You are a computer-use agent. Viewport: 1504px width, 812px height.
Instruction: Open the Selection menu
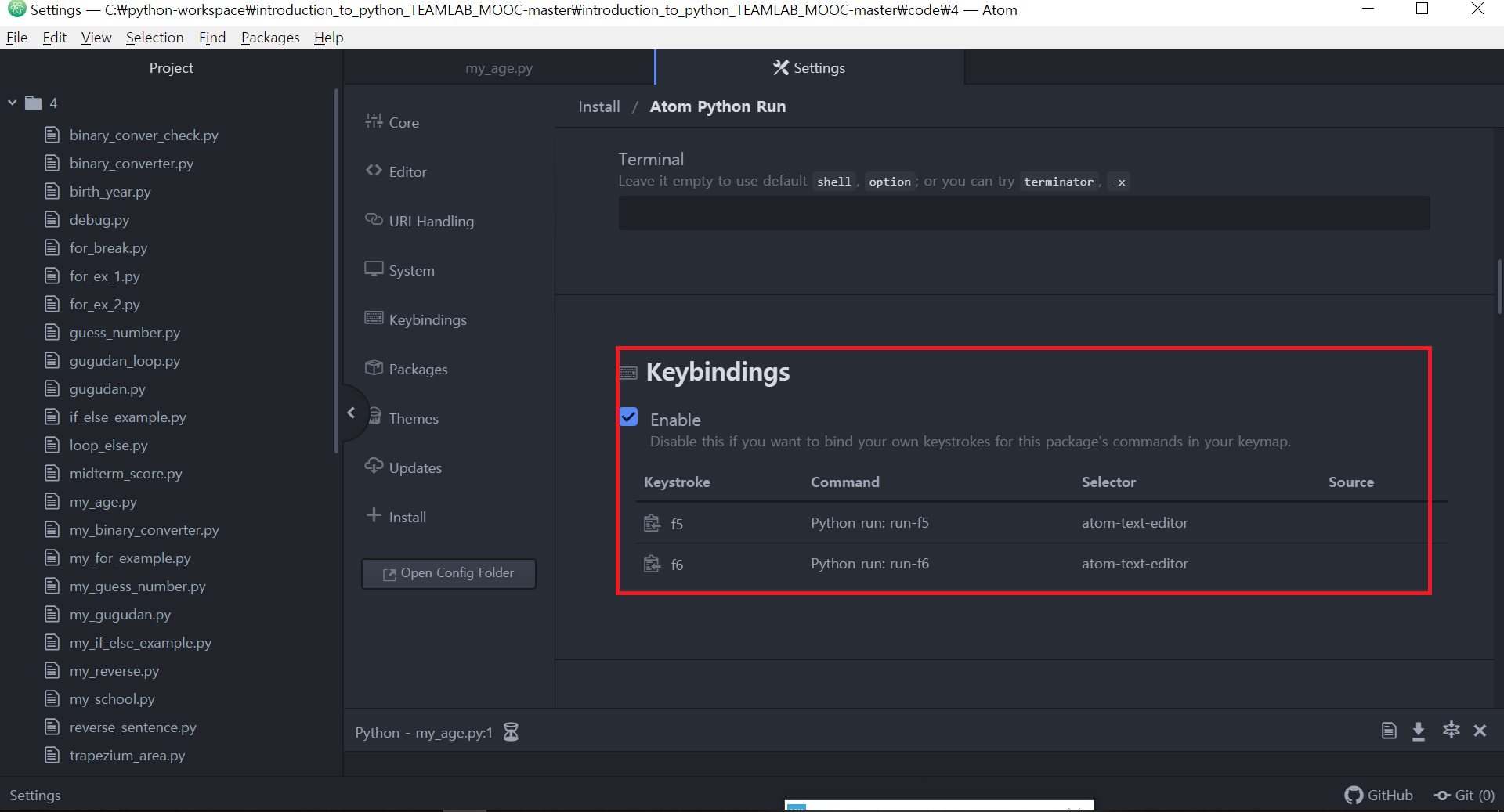click(155, 38)
